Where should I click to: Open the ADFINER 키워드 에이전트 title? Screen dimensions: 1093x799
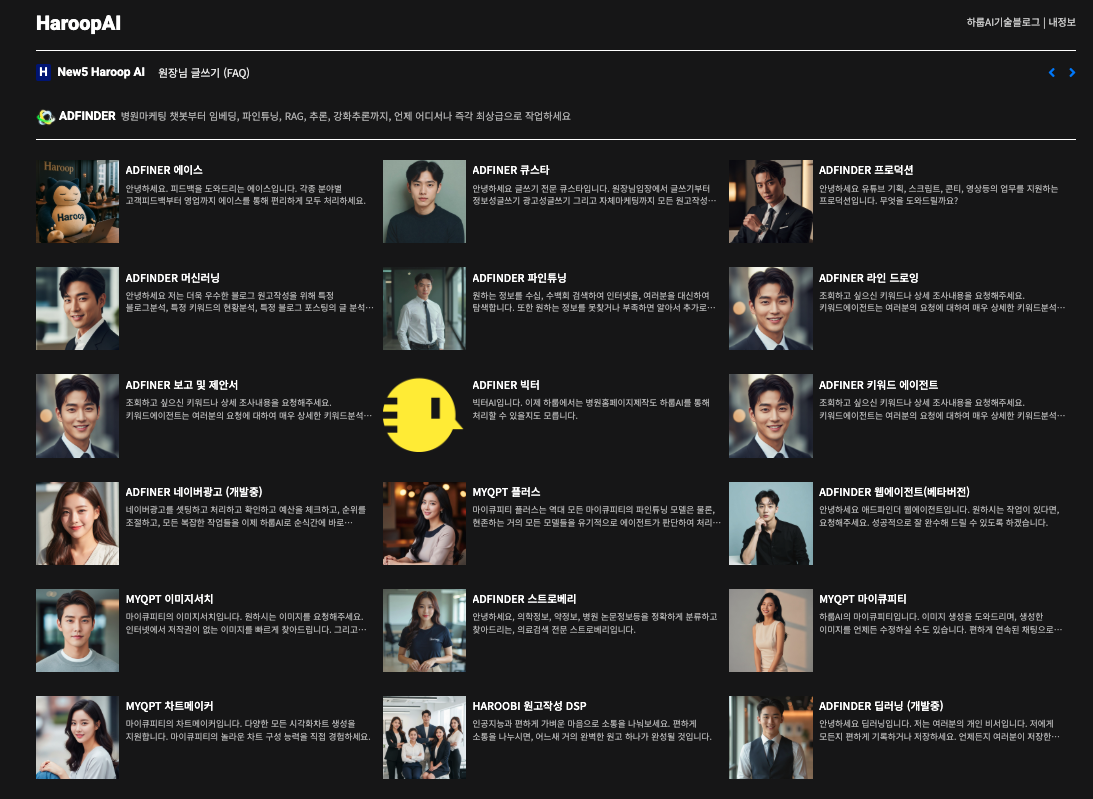click(878, 385)
